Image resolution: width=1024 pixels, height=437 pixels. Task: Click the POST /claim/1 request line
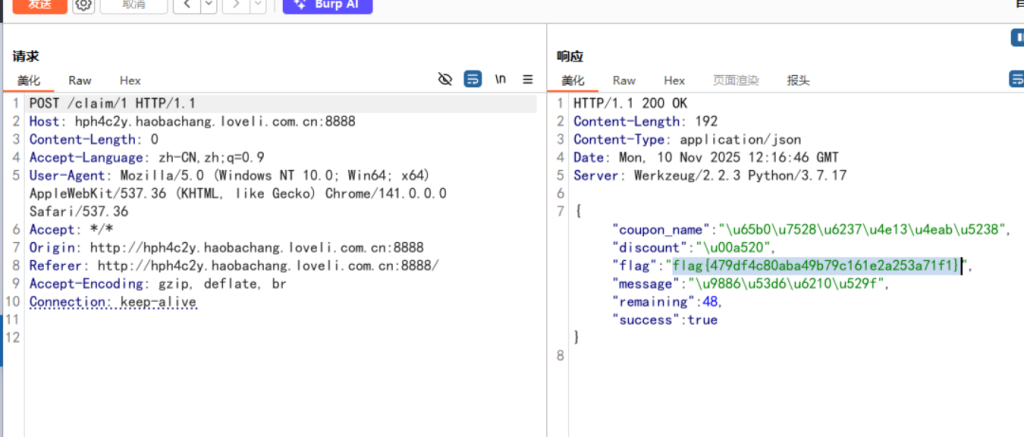[112, 103]
